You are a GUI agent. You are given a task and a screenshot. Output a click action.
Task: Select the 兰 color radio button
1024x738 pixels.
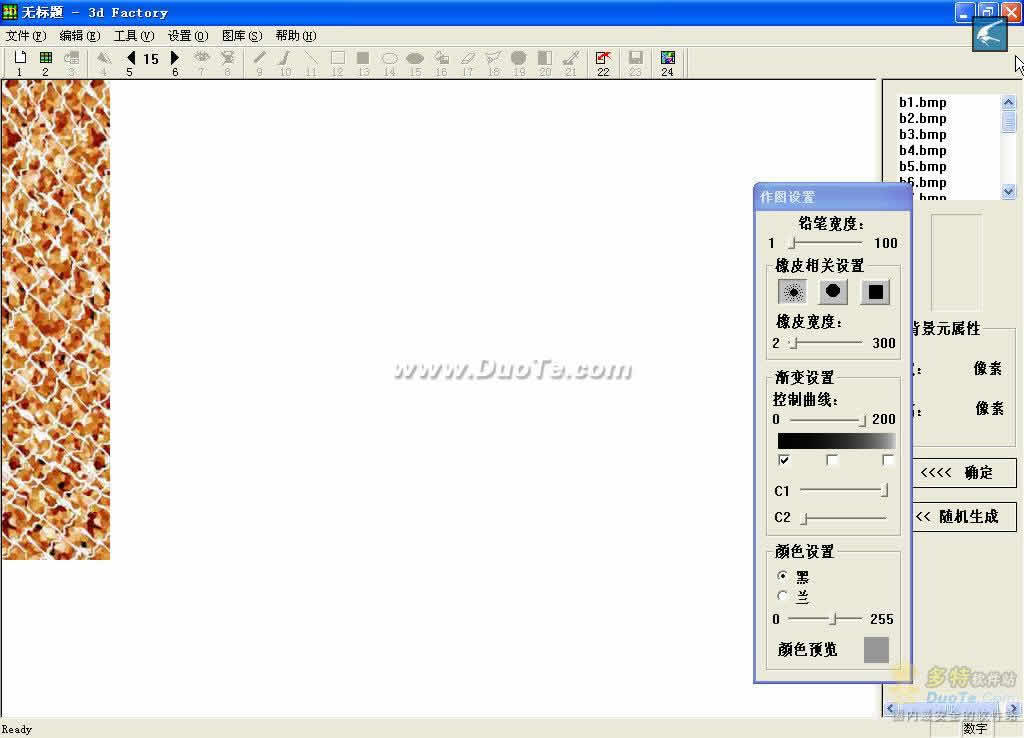click(783, 597)
